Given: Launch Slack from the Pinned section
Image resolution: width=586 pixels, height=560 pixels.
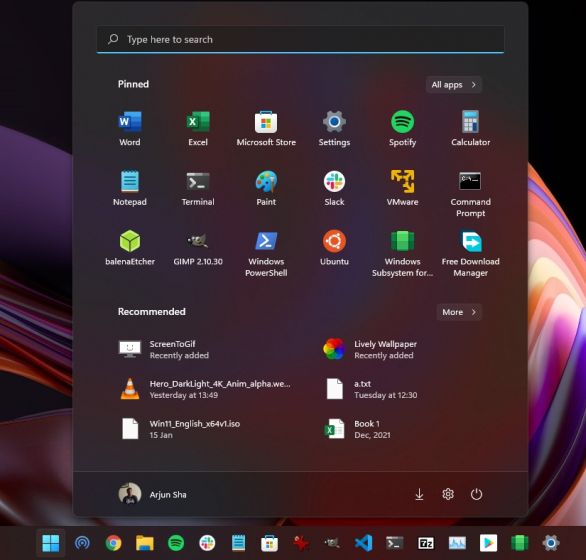Looking at the screenshot, I should 334,188.
